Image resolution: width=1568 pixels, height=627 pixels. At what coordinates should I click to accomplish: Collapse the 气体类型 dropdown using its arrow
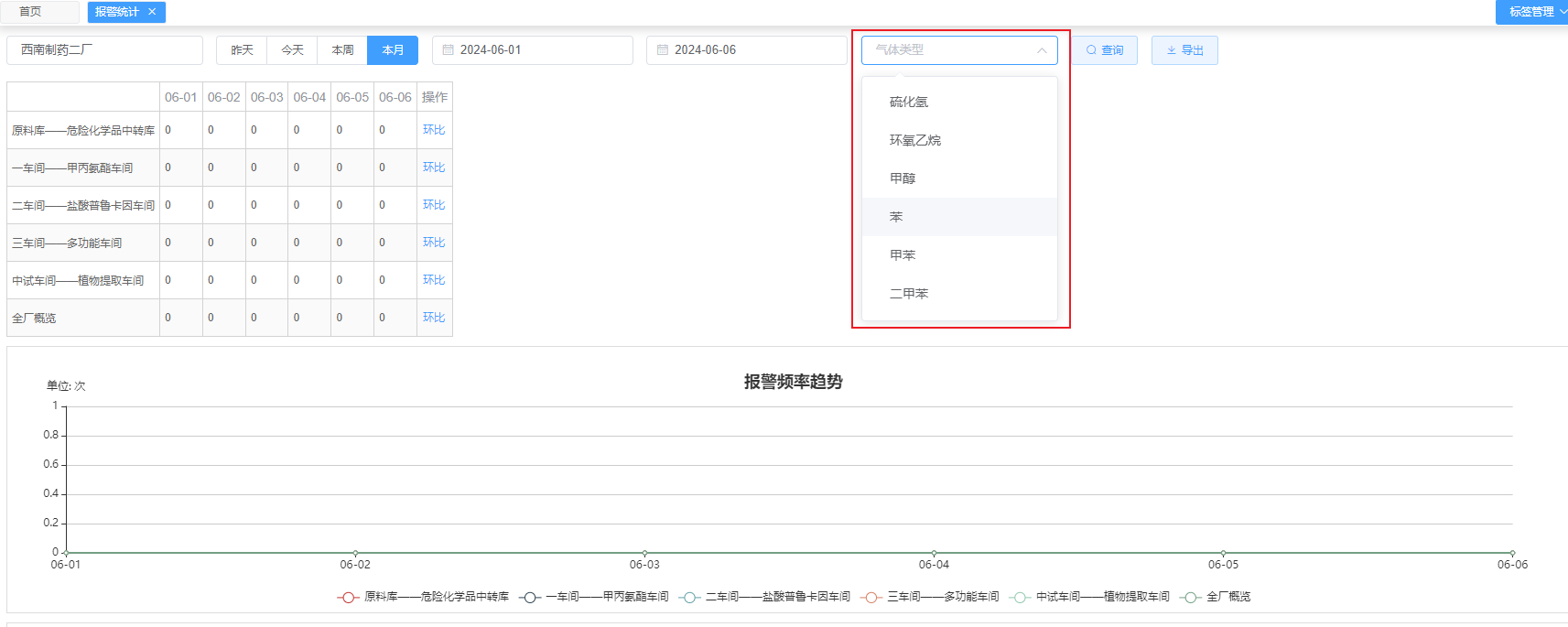1042,50
